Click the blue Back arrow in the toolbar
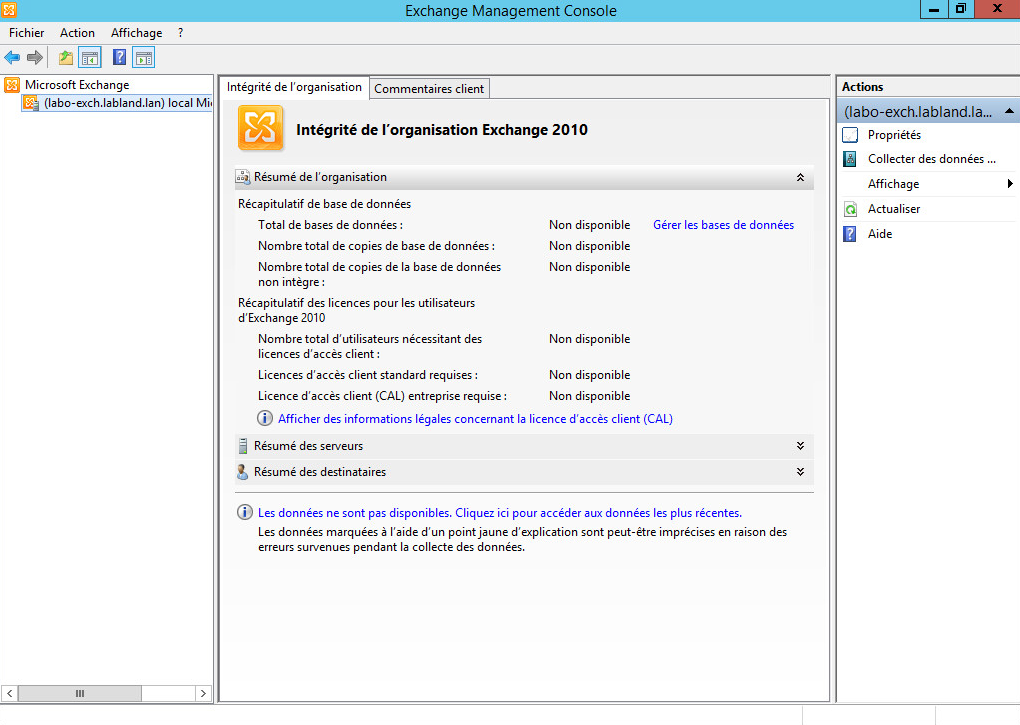 [x=12, y=57]
